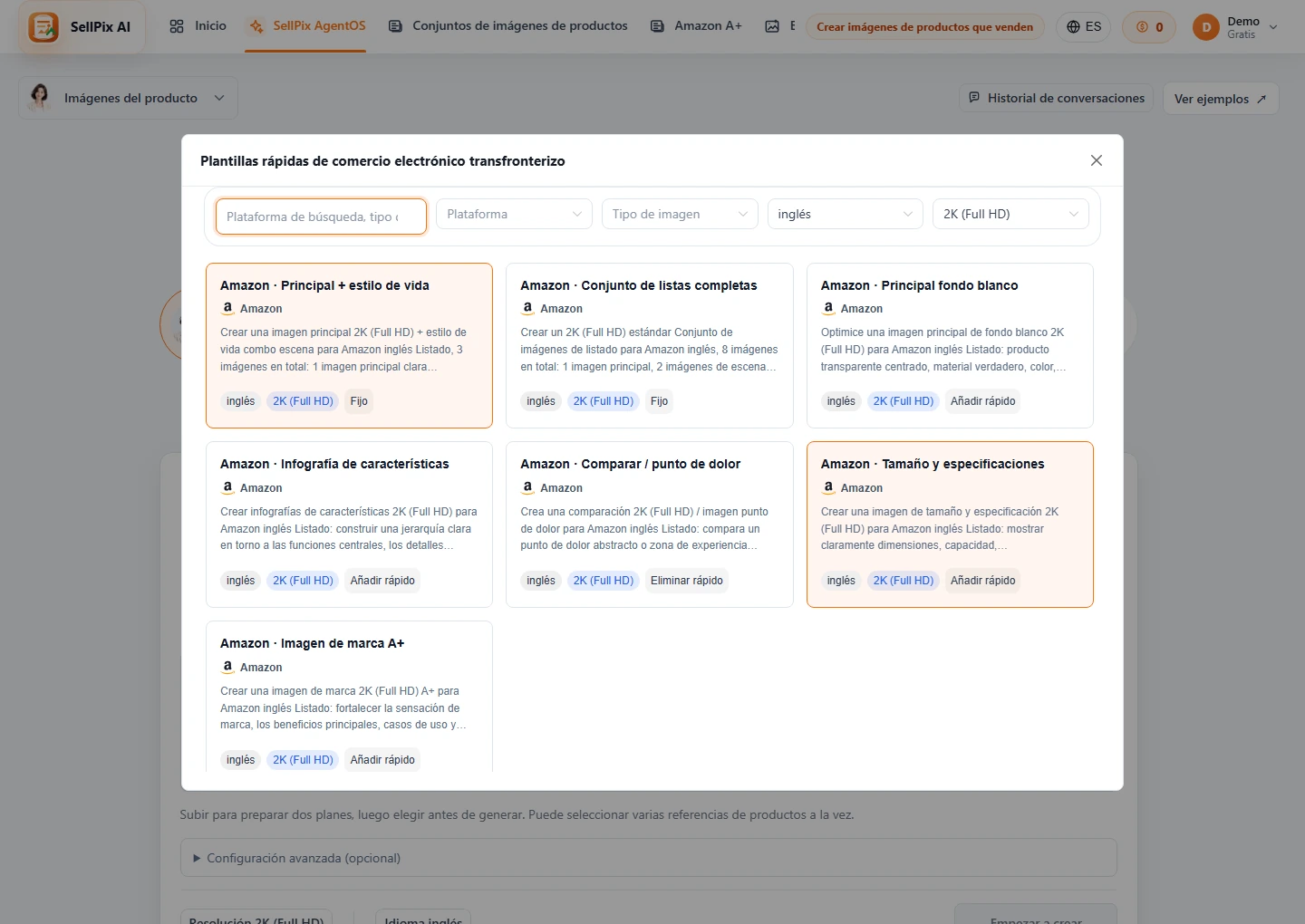This screenshot has width=1305, height=924.
Task: Click the product image sets icon
Action: [395, 26]
